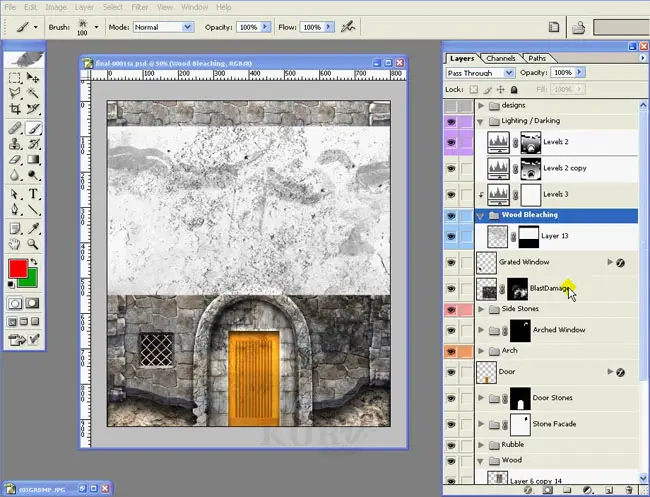Reset default colors icon
This screenshot has width=650, height=497.
tap(11, 284)
